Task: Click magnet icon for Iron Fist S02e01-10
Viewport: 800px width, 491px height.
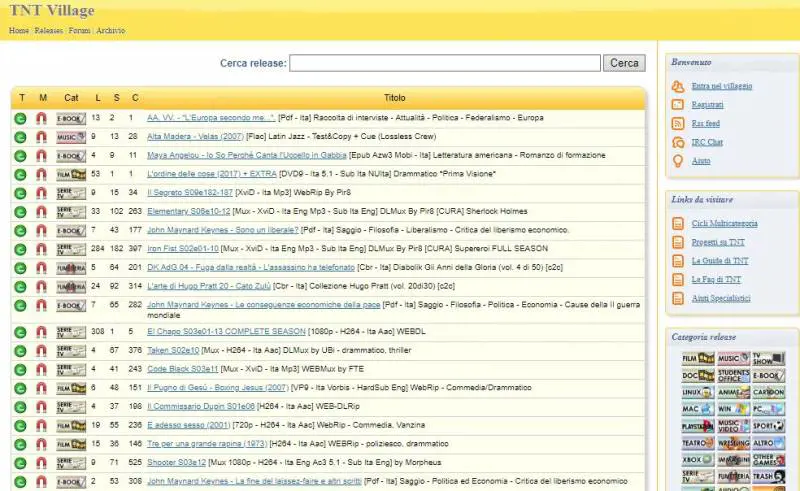Action: [41, 249]
